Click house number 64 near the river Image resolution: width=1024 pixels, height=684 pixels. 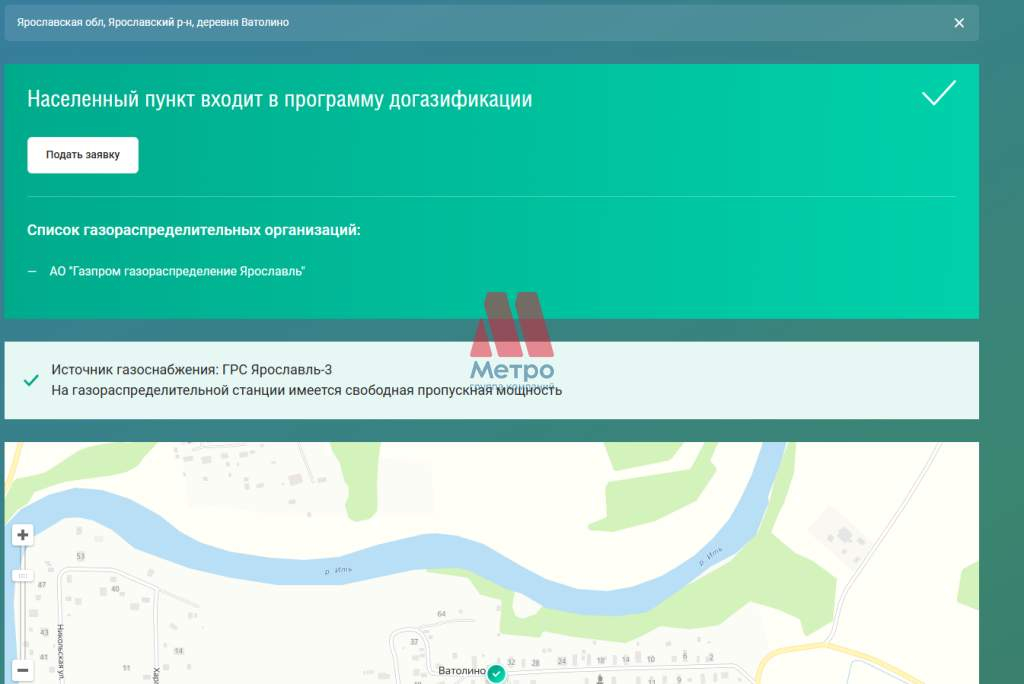pyautogui.click(x=441, y=613)
